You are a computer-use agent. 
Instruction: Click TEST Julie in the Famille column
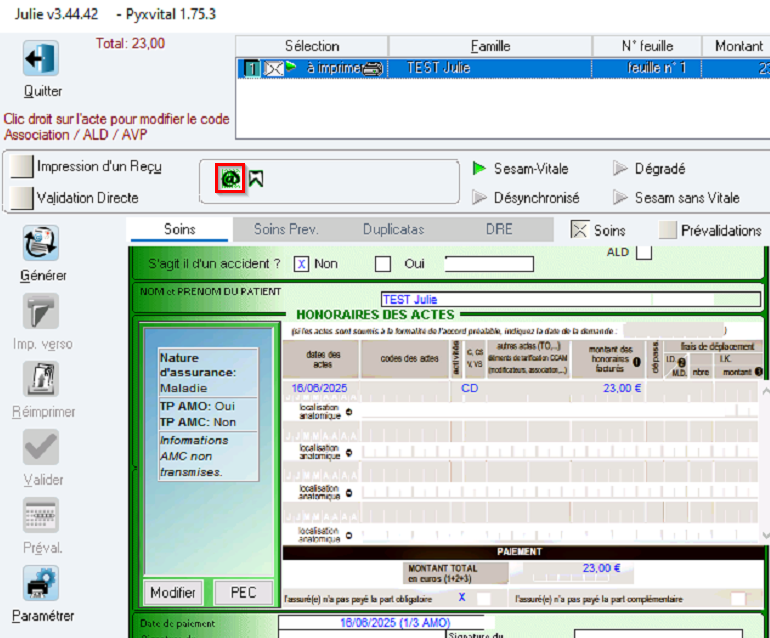[x=439, y=68]
